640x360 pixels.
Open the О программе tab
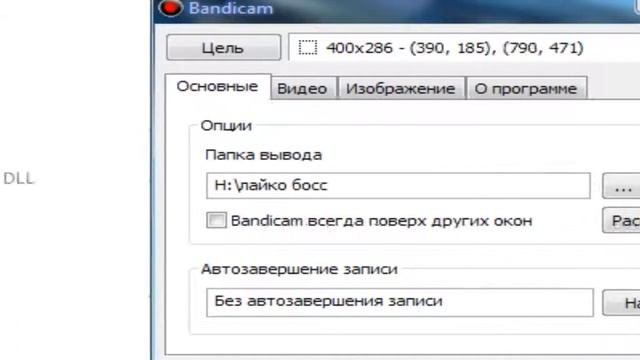526,88
